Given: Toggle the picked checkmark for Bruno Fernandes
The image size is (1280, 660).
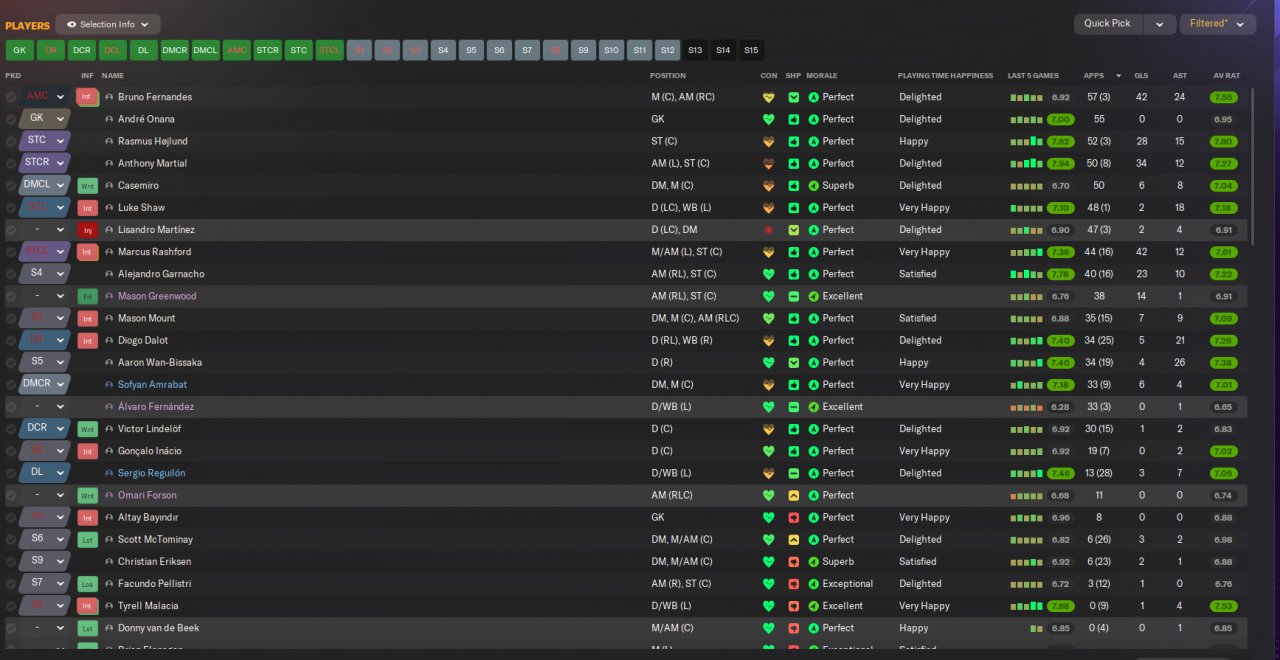Looking at the screenshot, I should (x=11, y=97).
